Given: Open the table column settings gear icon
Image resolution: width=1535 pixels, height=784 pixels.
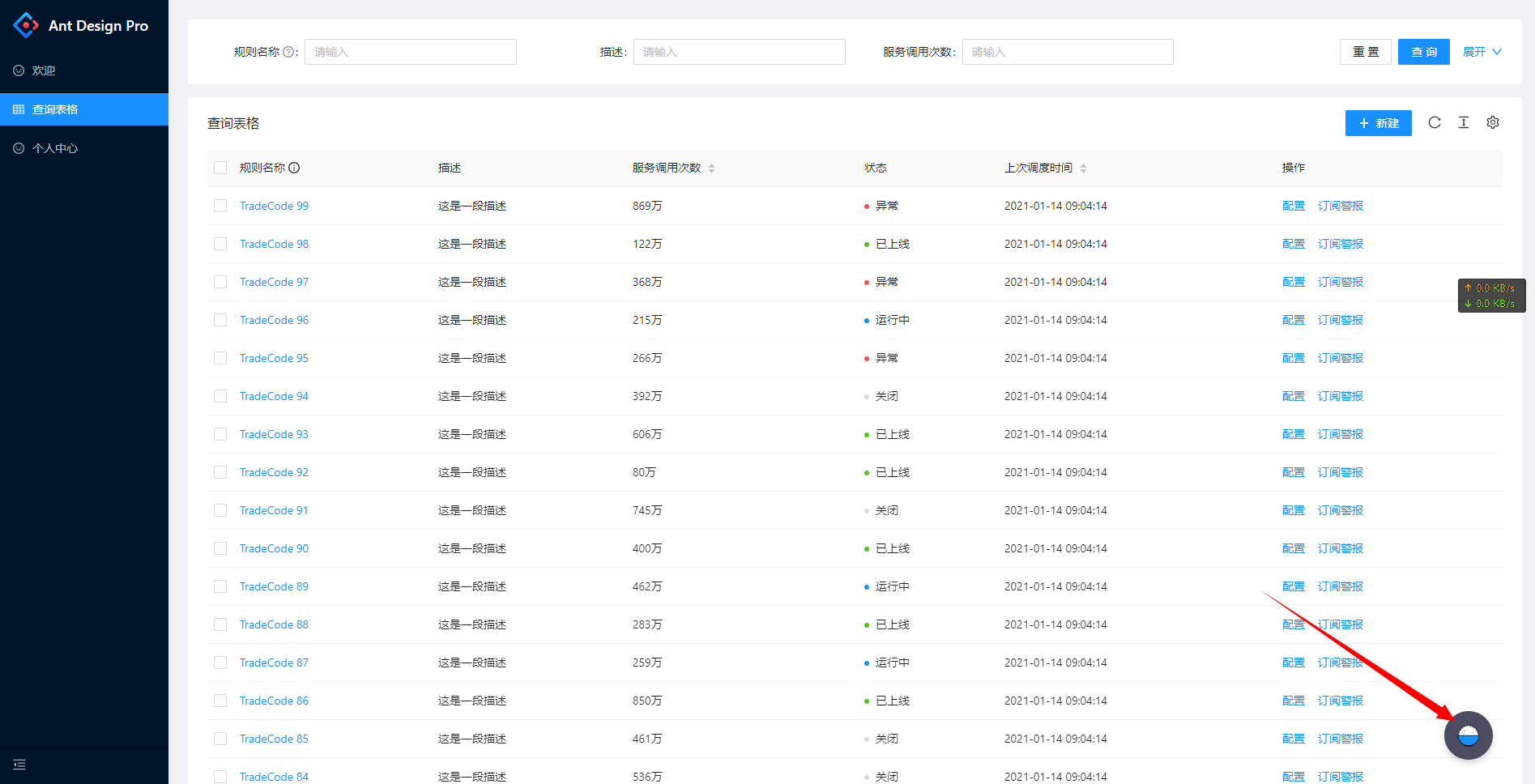Looking at the screenshot, I should coord(1493,122).
